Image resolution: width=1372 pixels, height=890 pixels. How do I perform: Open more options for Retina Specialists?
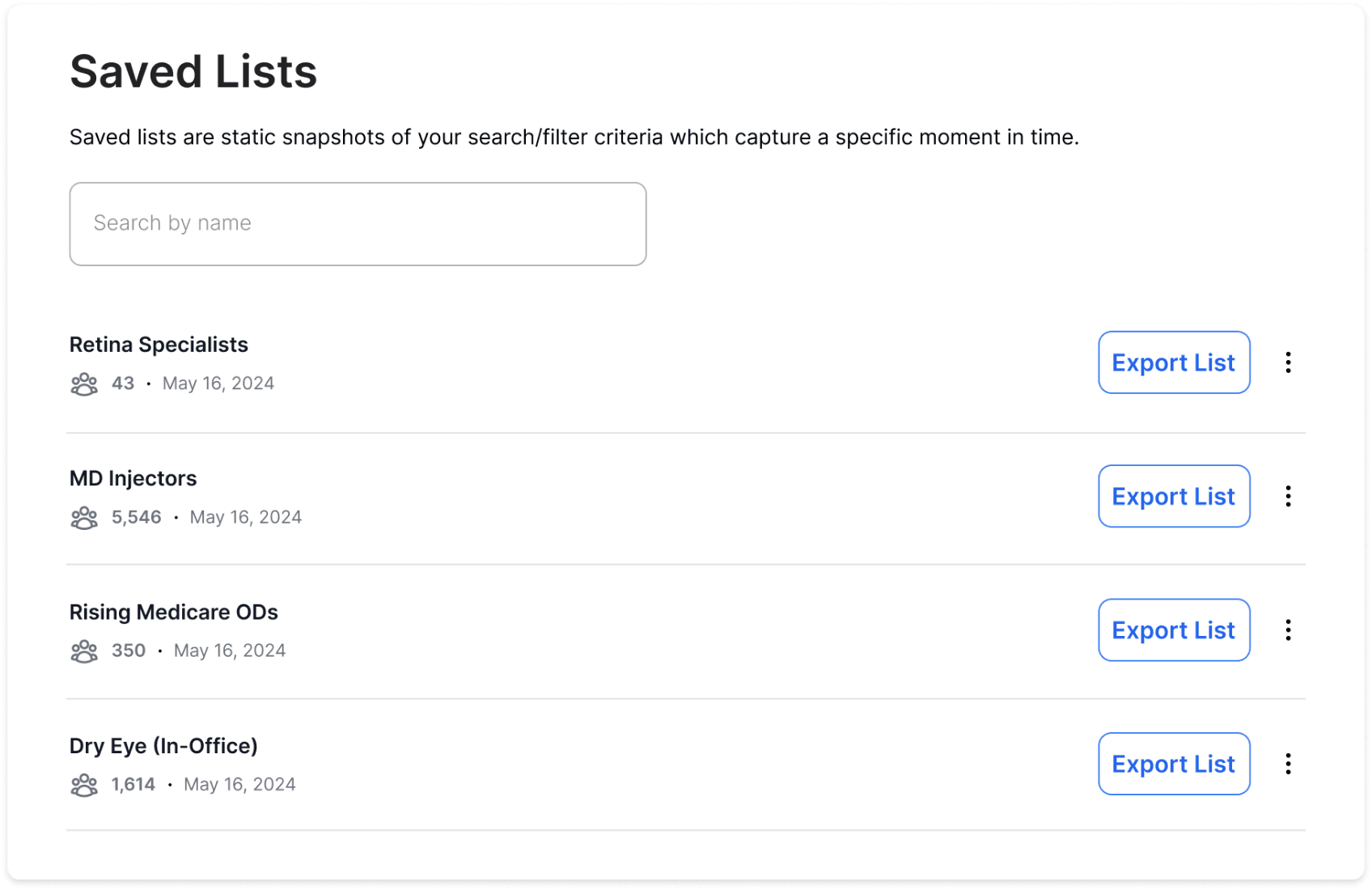[x=1288, y=362]
